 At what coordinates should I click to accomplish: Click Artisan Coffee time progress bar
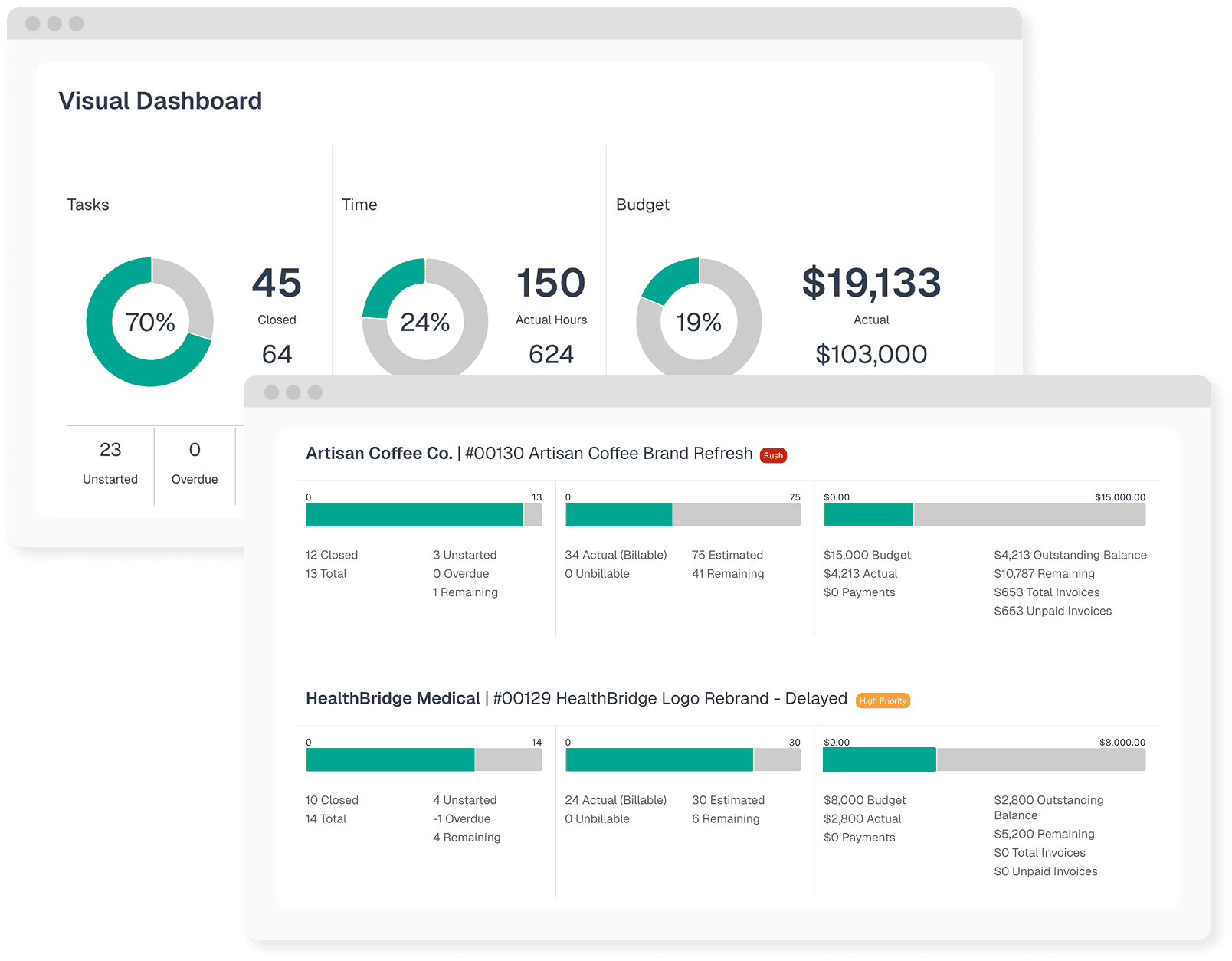682,515
